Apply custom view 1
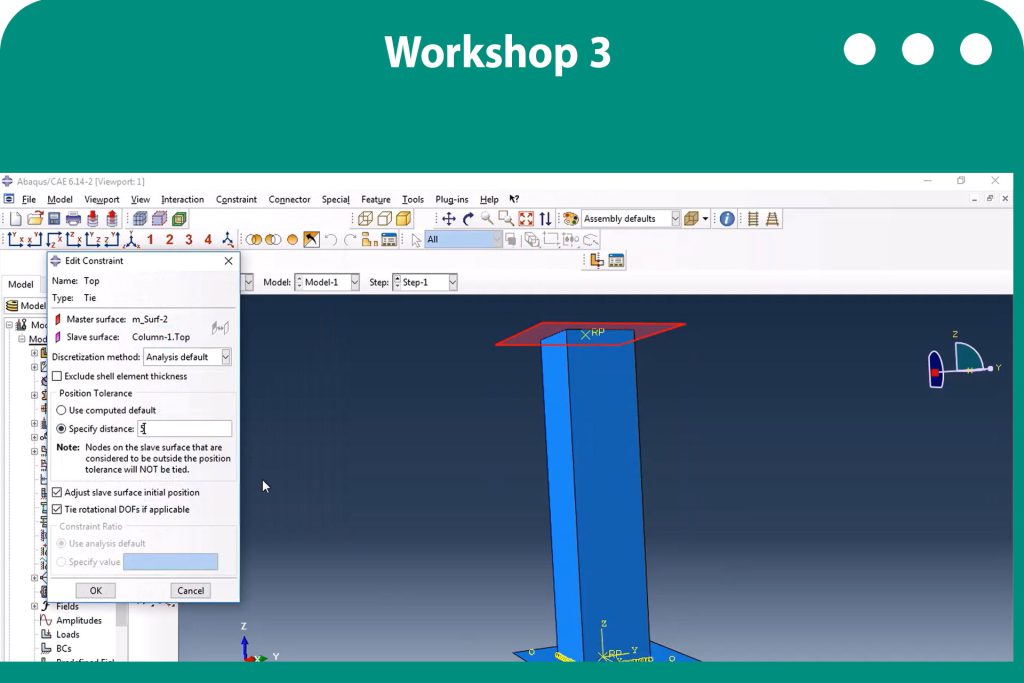The width and height of the screenshot is (1024, 683). [150, 240]
